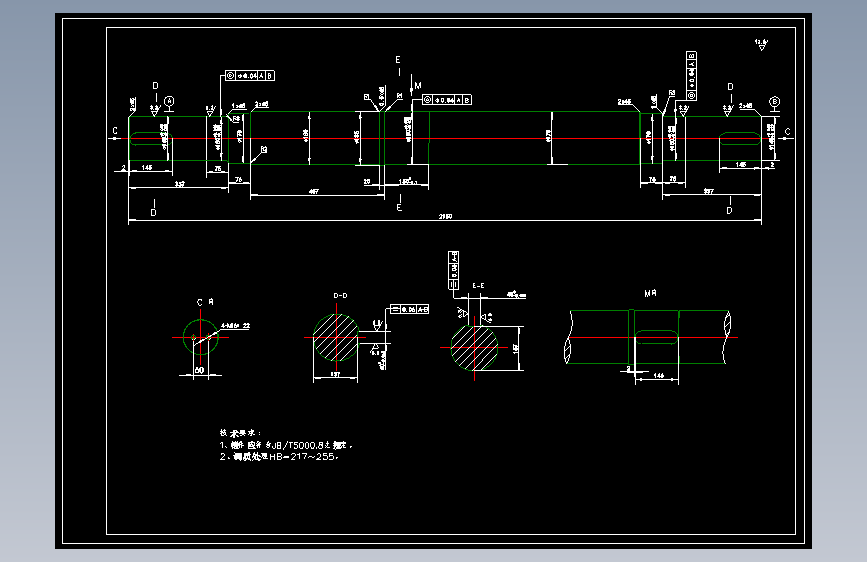Screen dimensions: 867x562
Task: Select the vertical tolerance frame at upper right
Action: (691, 76)
